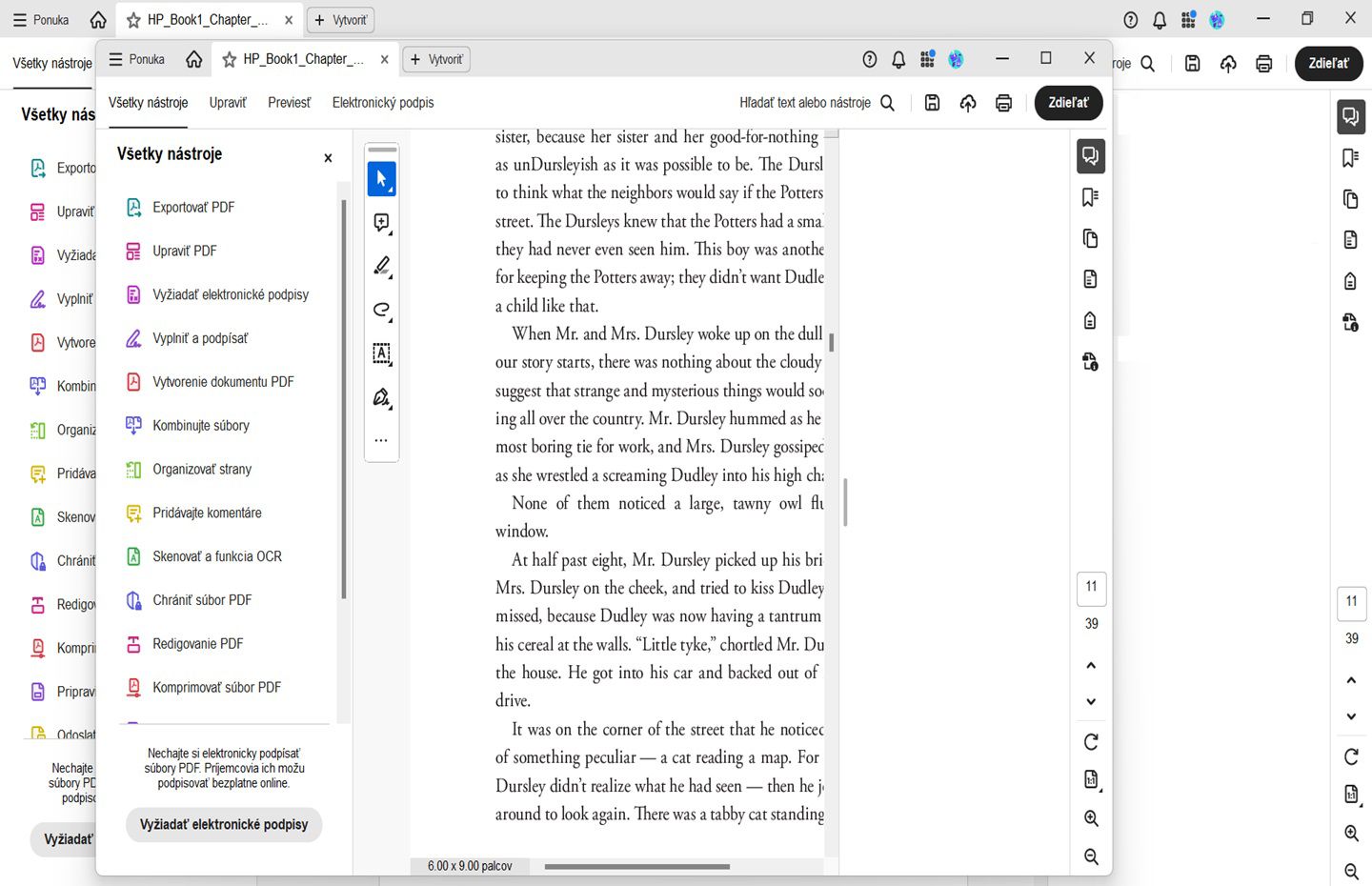1372x886 pixels.
Task: Rotate page clockwise in front window
Action: [x=1091, y=742]
